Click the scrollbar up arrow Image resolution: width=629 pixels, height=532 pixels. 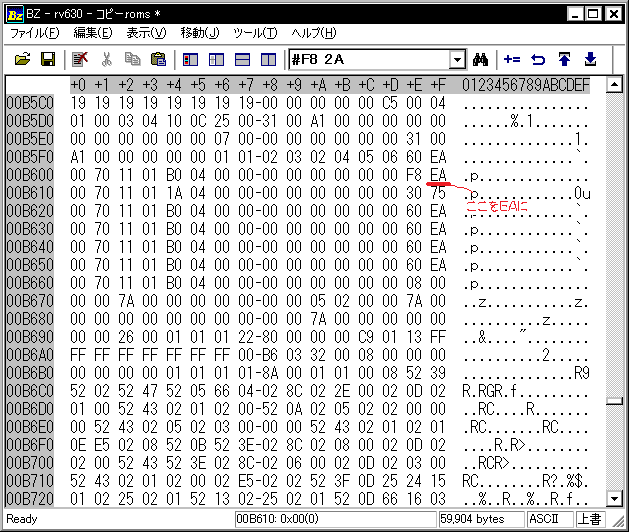pyautogui.click(x=614, y=85)
